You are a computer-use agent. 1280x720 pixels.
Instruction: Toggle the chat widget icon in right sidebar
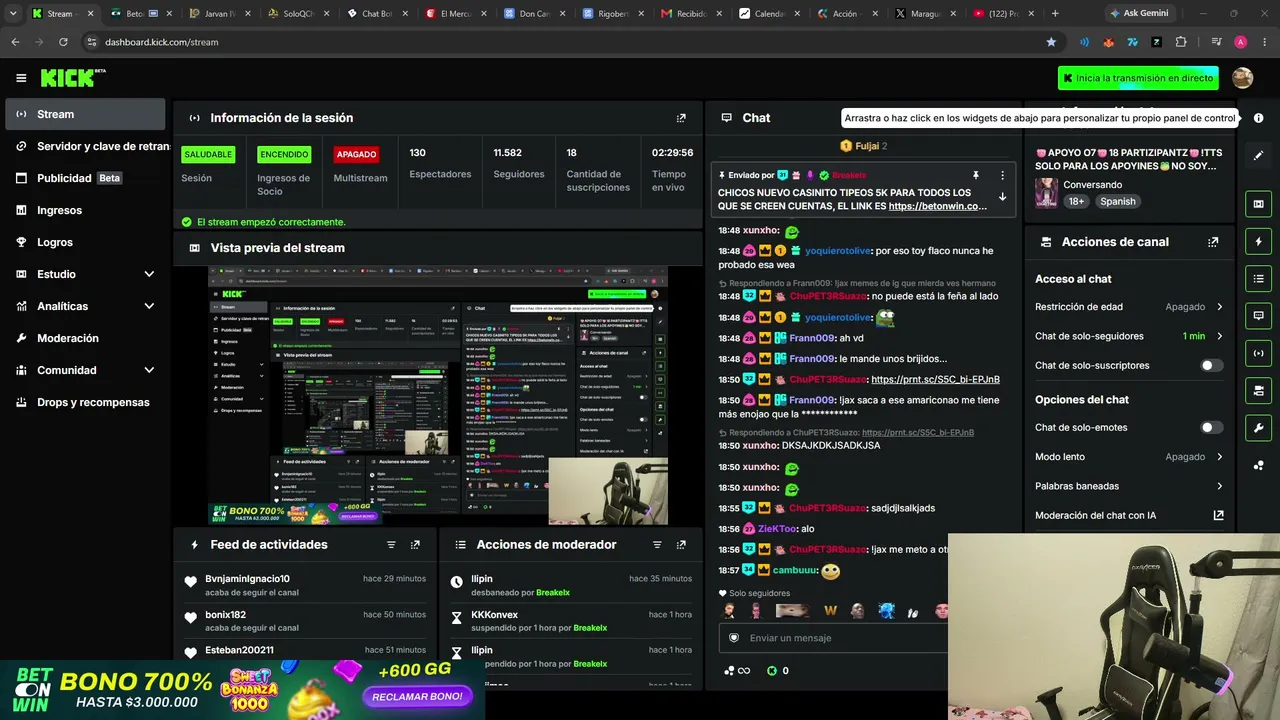click(1258, 315)
